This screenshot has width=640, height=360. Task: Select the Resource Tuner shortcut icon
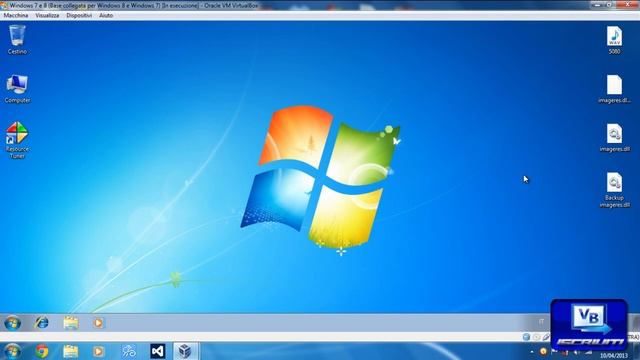[x=17, y=140]
